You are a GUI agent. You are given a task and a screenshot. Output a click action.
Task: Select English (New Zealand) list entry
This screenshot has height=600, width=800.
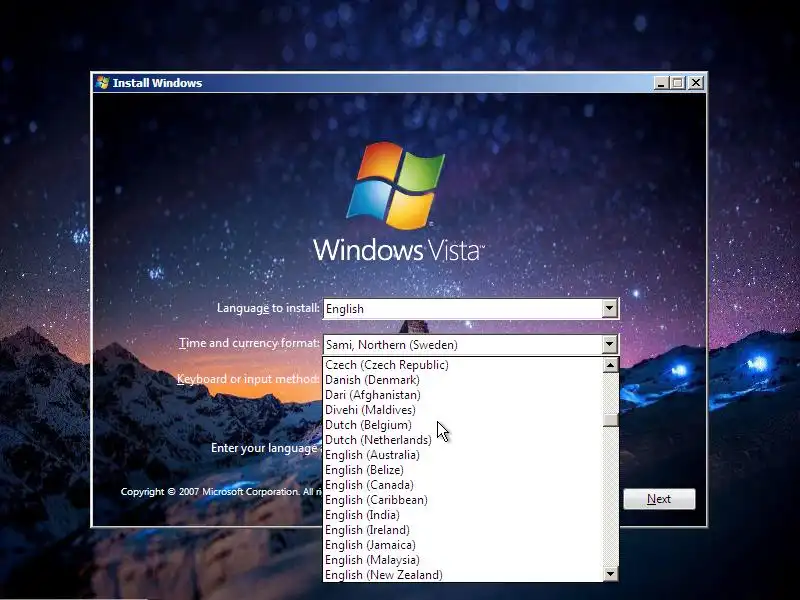pos(463,575)
